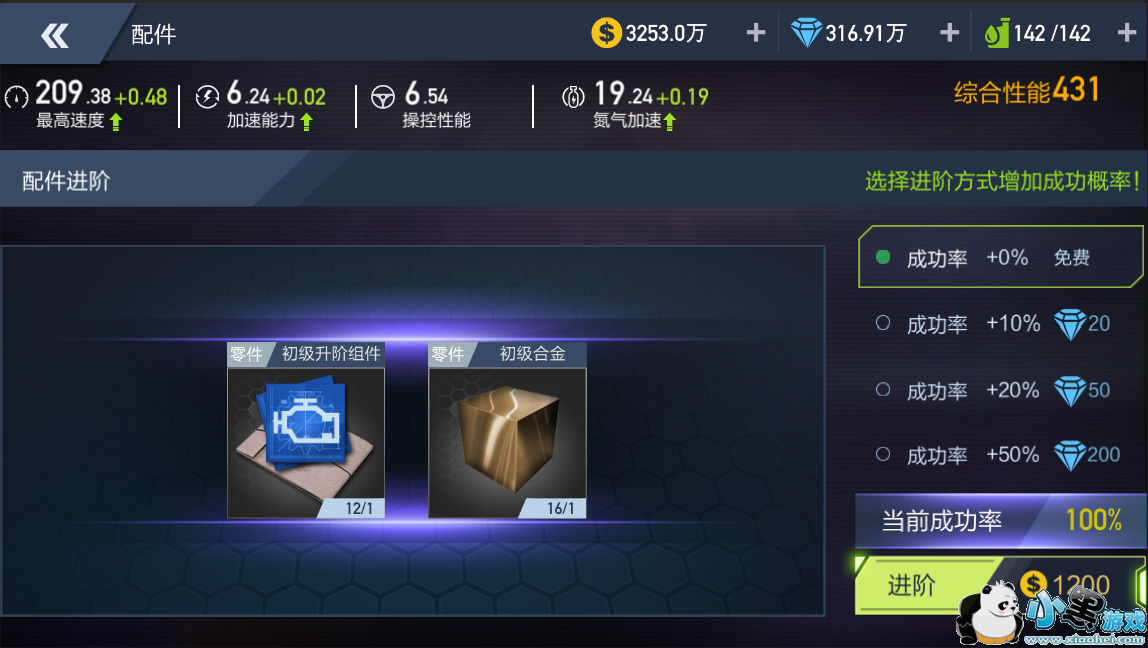Tap the gold coin currency icon

(606, 33)
